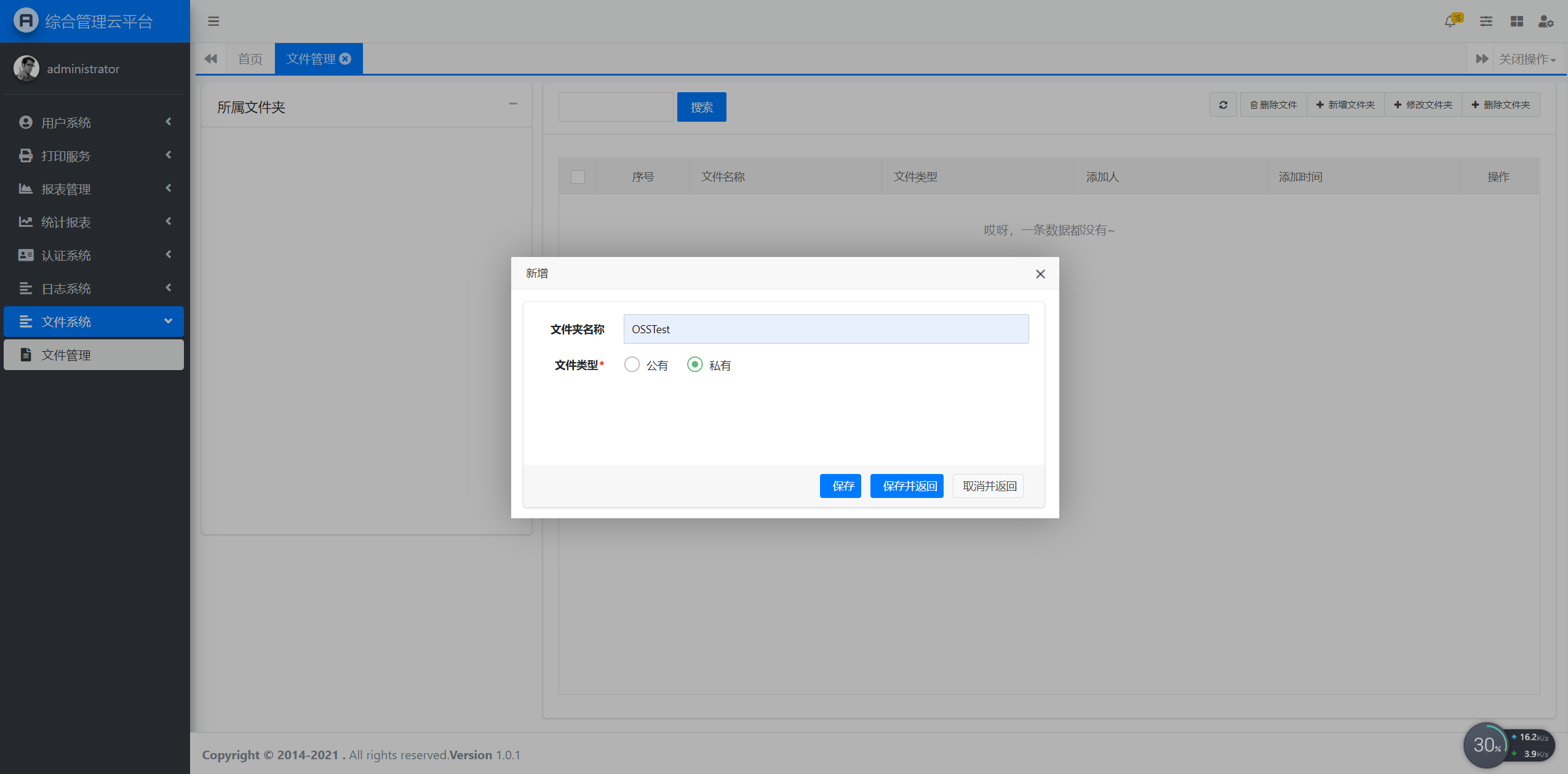Click the 保存 button

(840, 486)
